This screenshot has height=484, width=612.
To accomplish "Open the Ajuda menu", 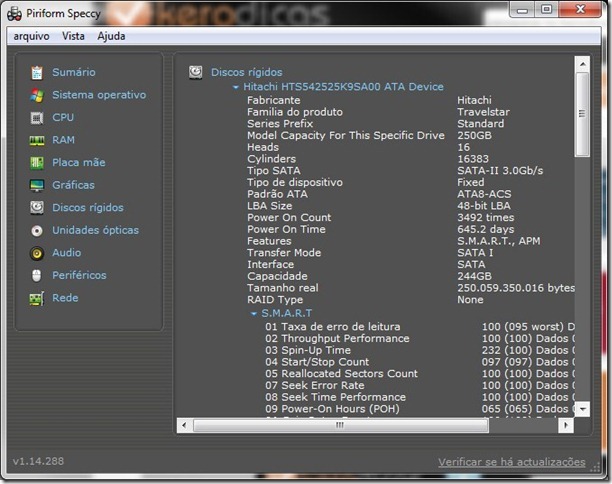I will point(111,36).
